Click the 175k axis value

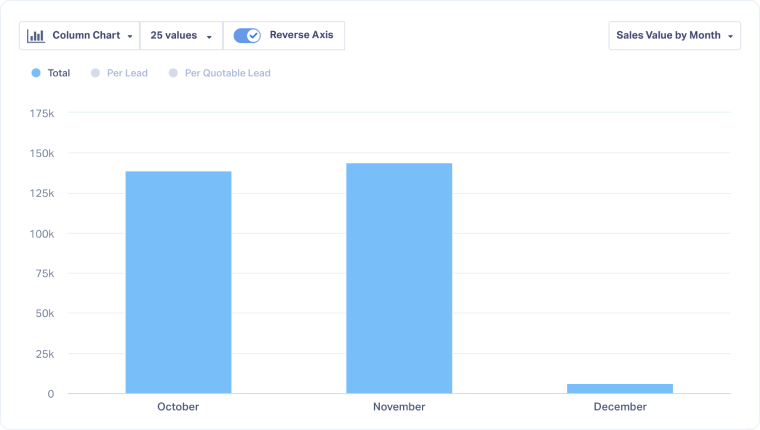click(x=42, y=113)
